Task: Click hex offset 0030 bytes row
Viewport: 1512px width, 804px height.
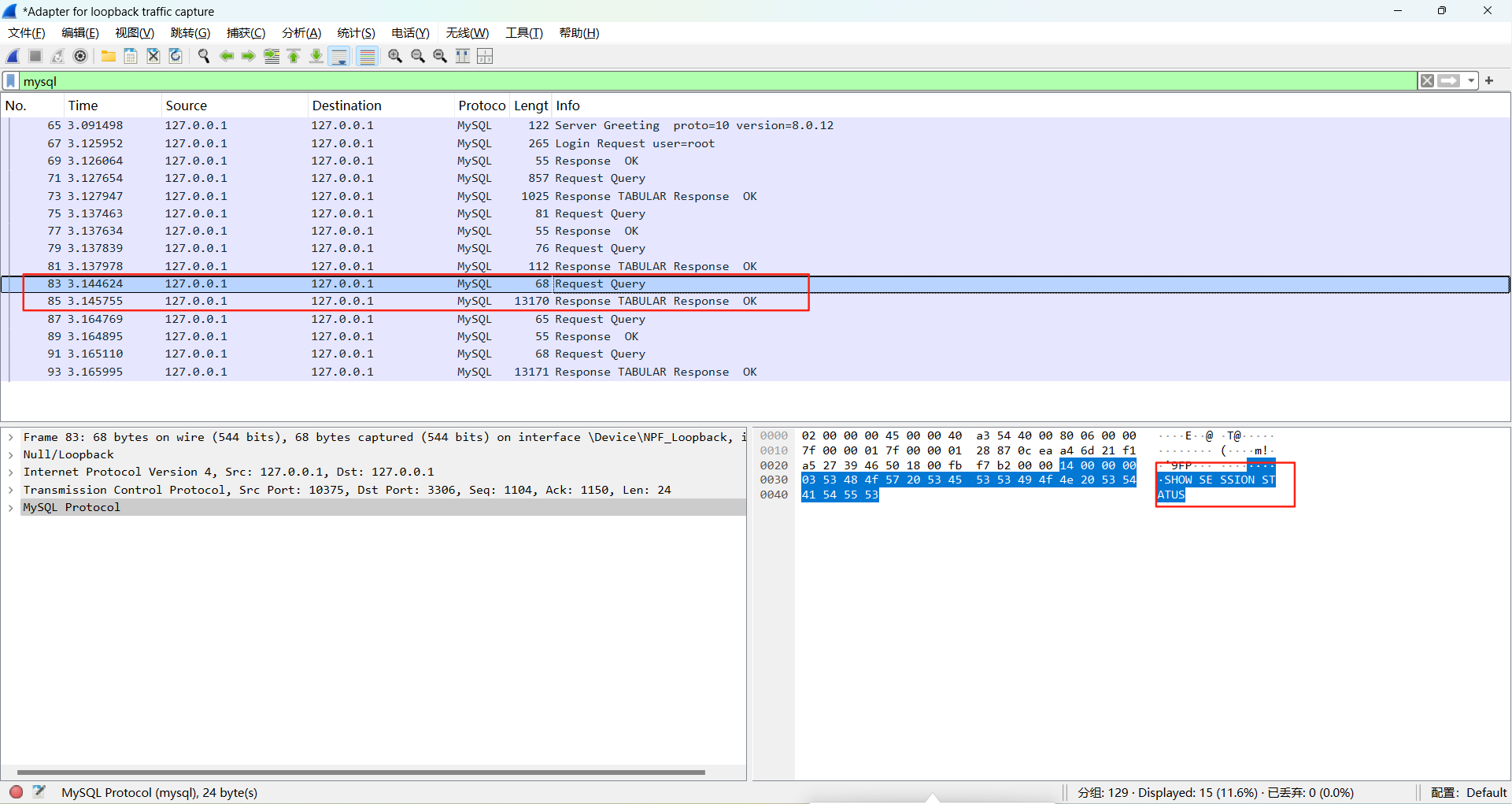Action: [968, 480]
